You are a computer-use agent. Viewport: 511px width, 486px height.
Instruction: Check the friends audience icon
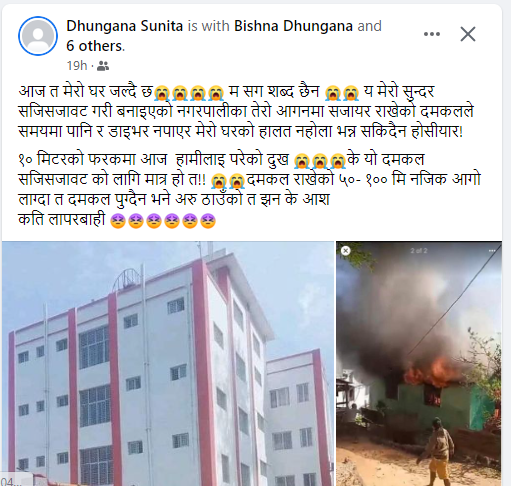pos(103,66)
